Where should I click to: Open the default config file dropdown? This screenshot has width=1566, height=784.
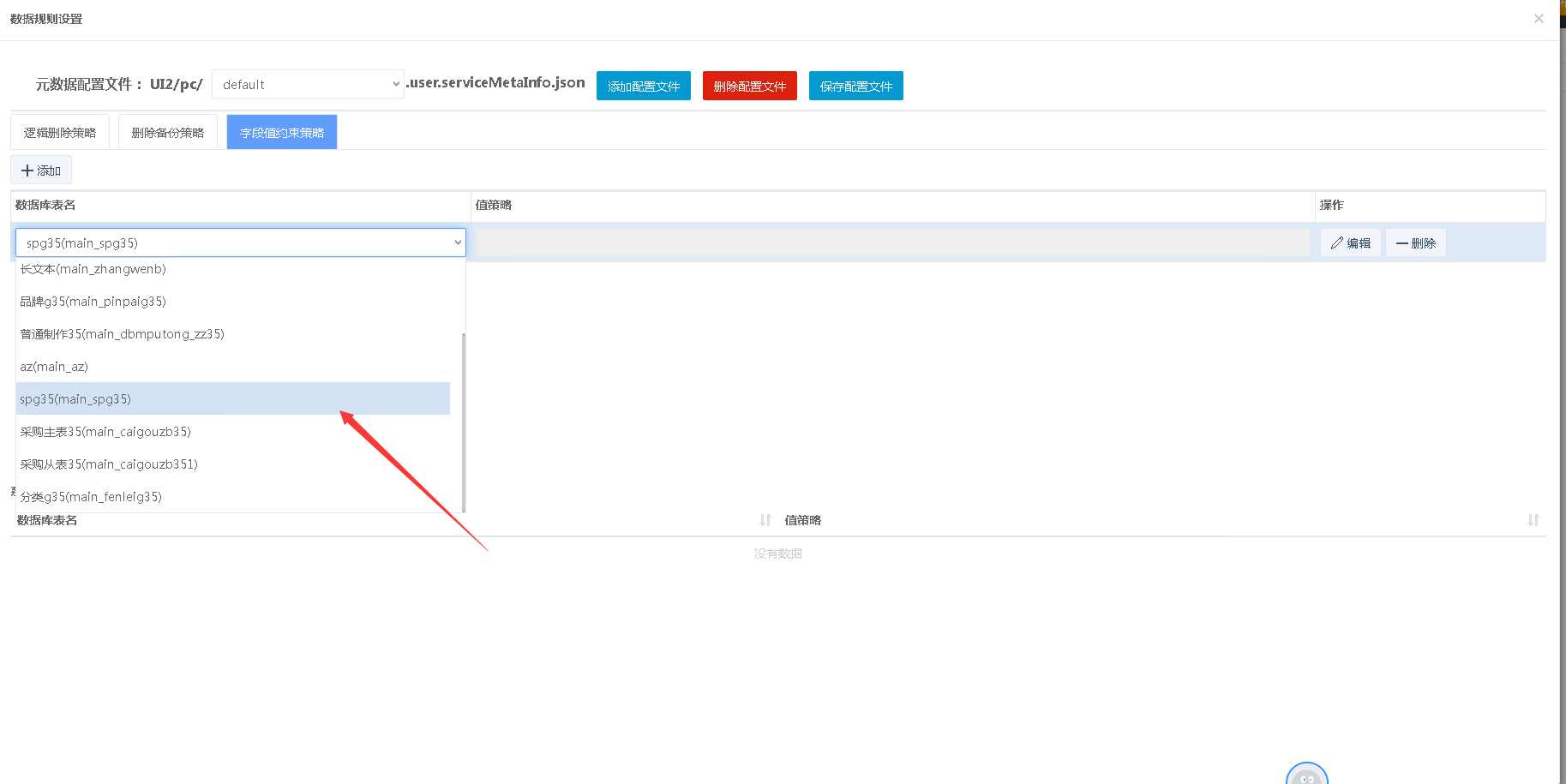click(x=308, y=84)
